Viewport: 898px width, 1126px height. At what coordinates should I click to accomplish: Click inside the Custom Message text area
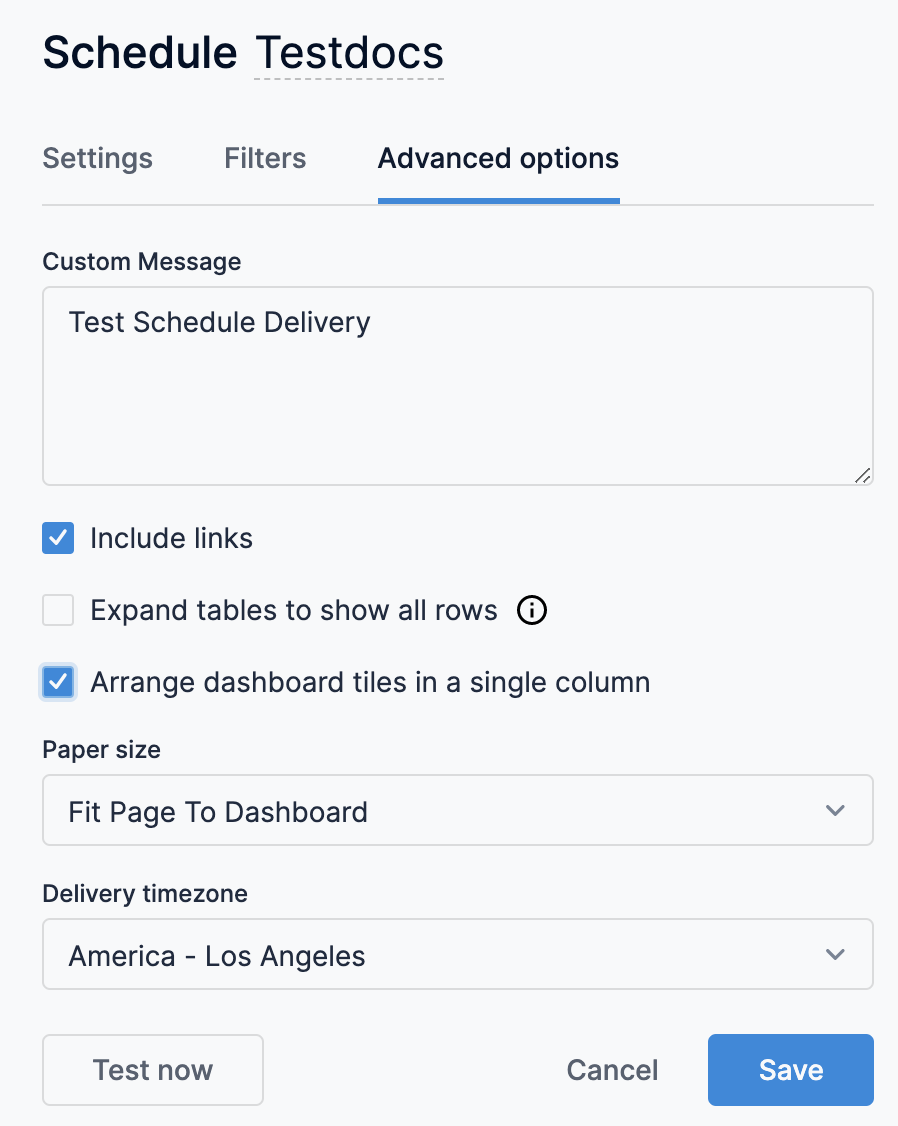pos(457,400)
